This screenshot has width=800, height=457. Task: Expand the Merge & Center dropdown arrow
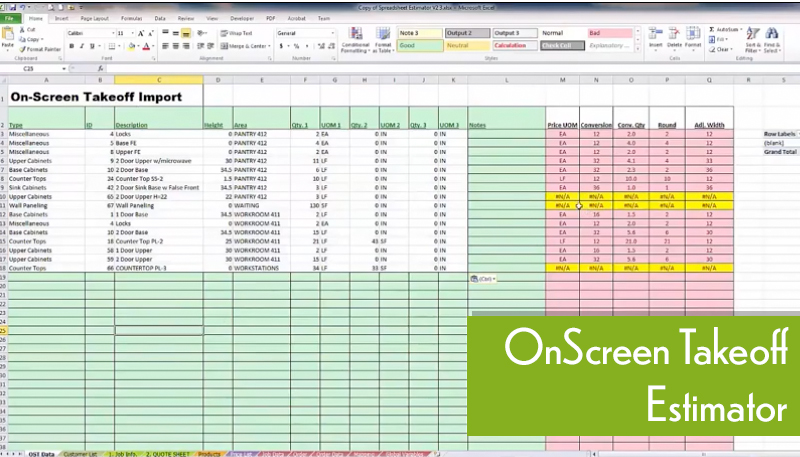pos(269,46)
